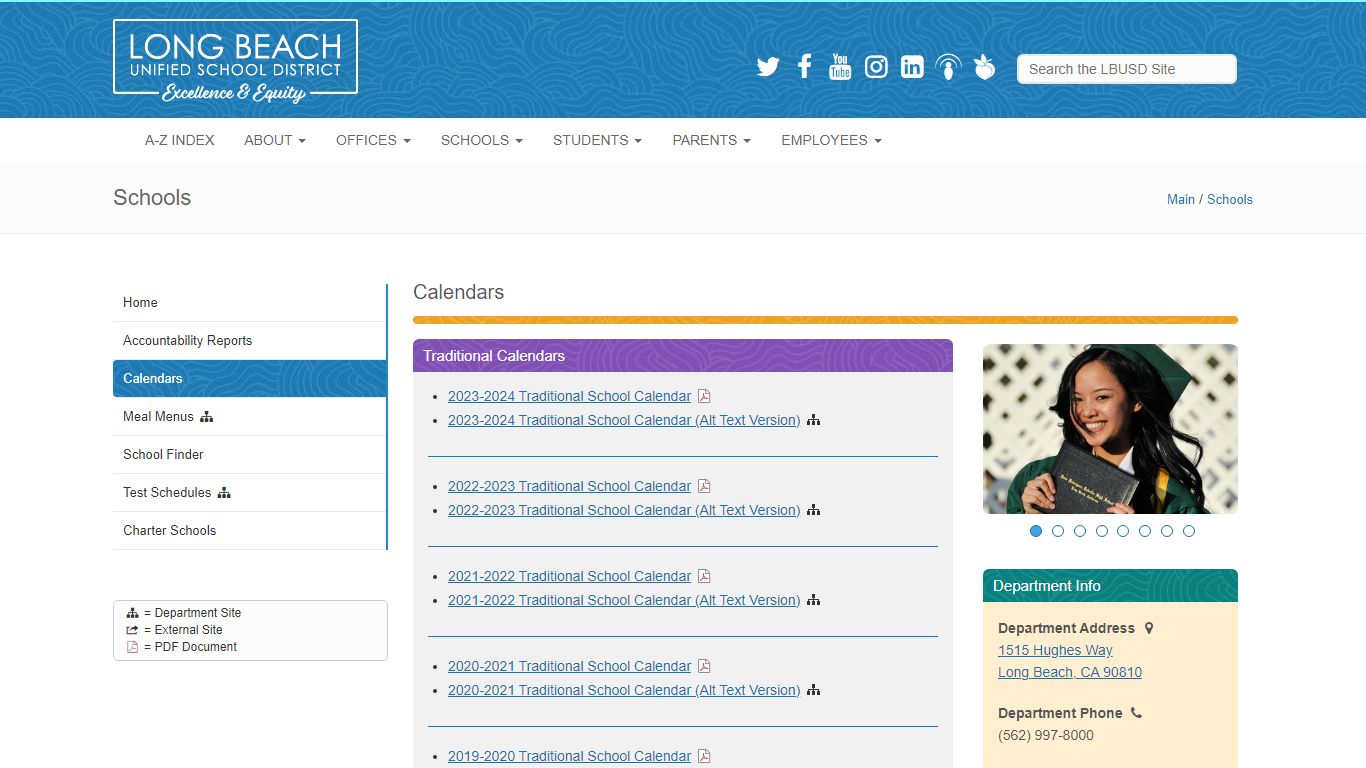The width and height of the screenshot is (1366, 768).
Task: Select Calendars in the sidebar
Action: click(249, 379)
